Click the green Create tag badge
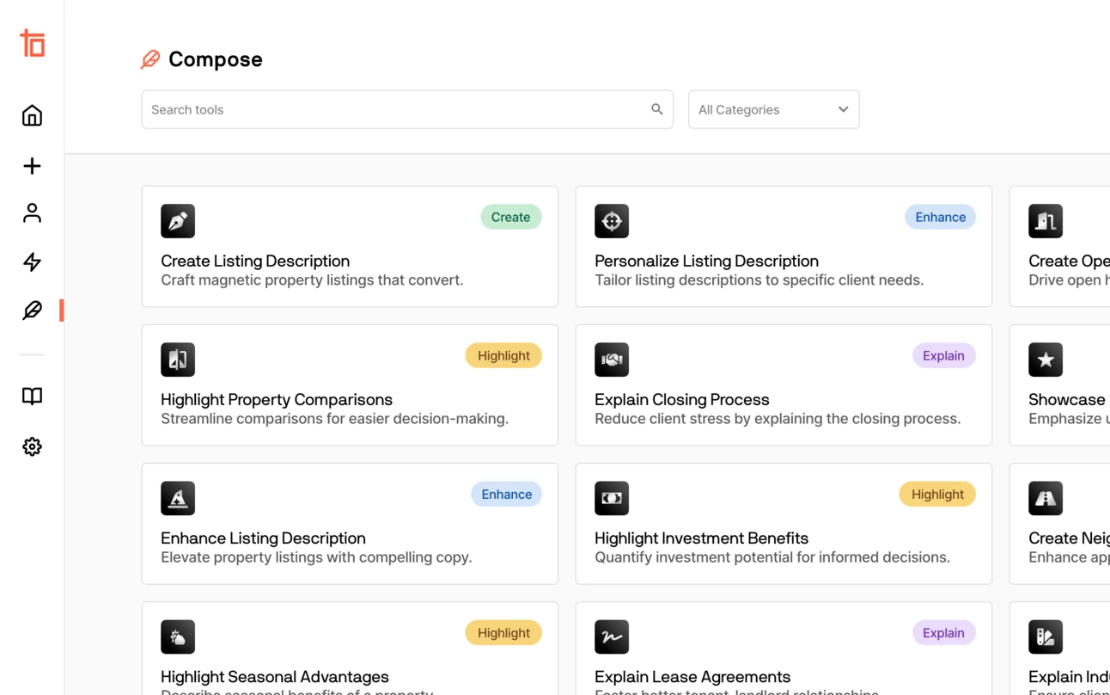 click(x=511, y=217)
